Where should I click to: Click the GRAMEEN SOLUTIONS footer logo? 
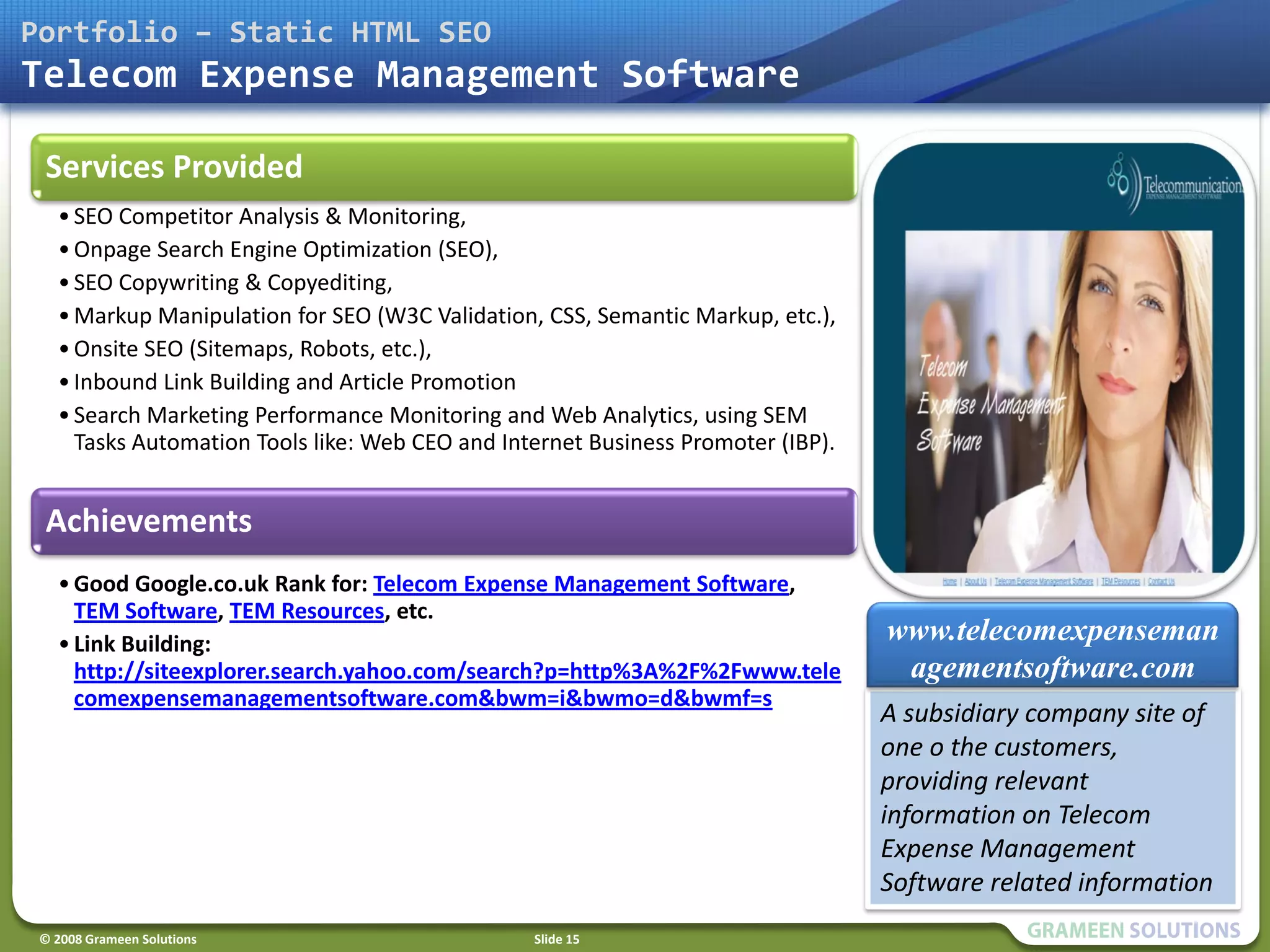[x=1134, y=930]
